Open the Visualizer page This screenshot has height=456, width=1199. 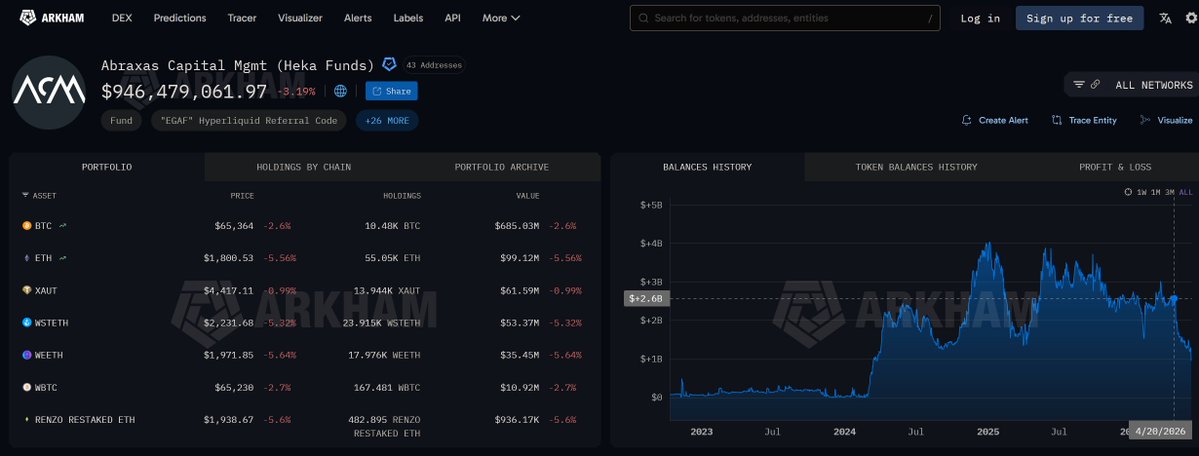[x=300, y=18]
